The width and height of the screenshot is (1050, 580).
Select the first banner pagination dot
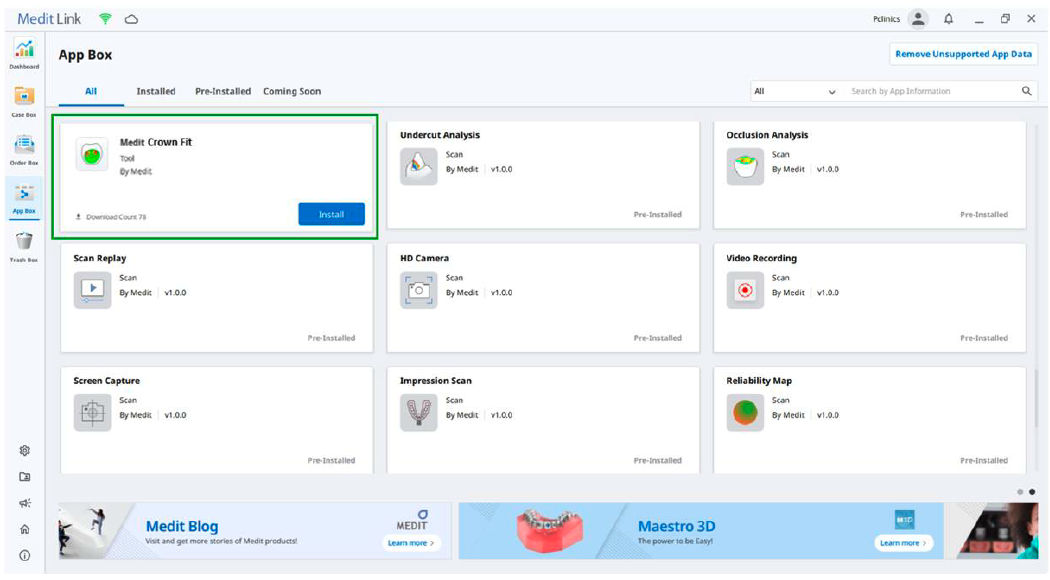1020,492
